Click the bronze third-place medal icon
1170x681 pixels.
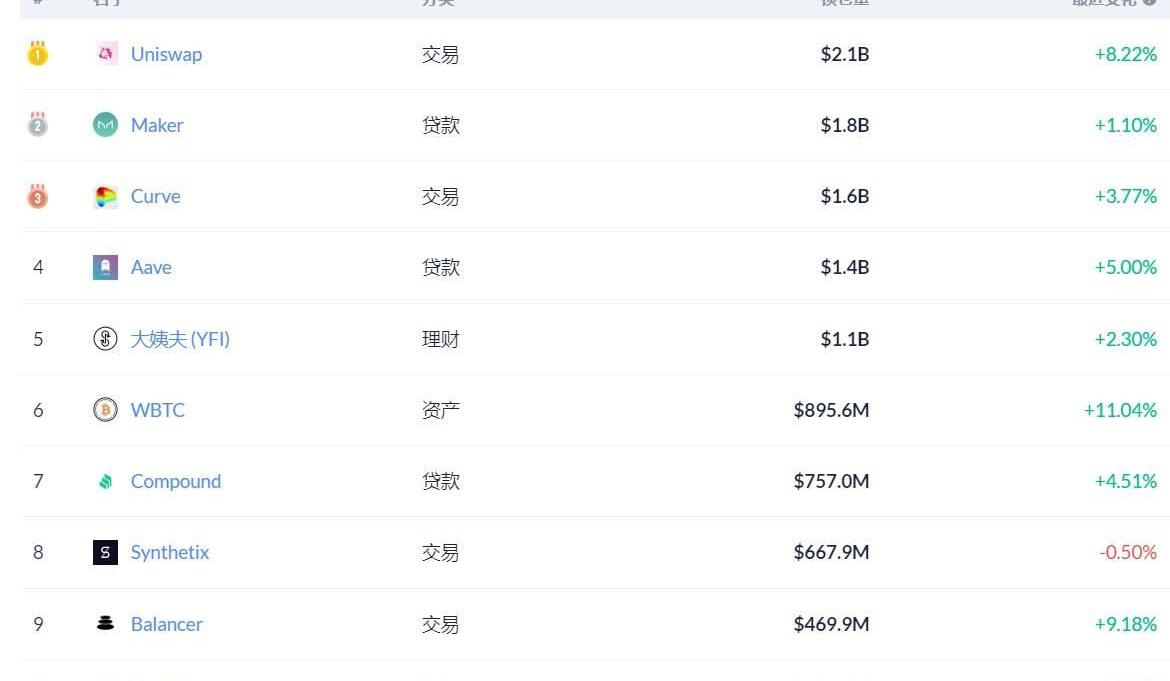point(38,196)
